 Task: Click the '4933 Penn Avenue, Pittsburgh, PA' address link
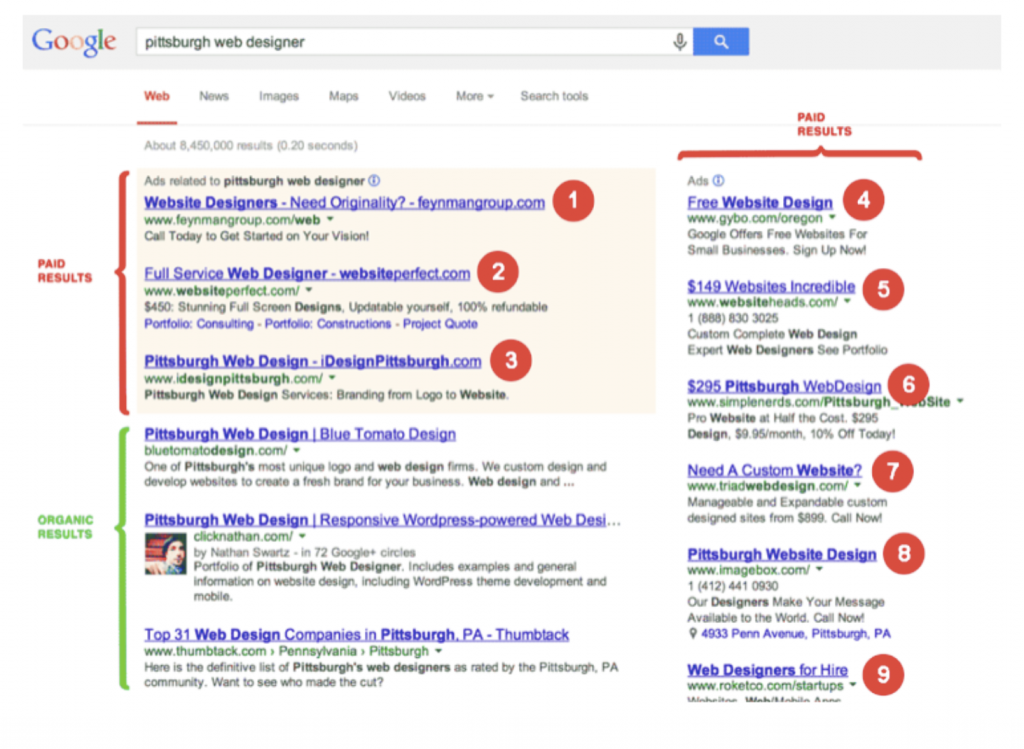pyautogui.click(x=795, y=633)
